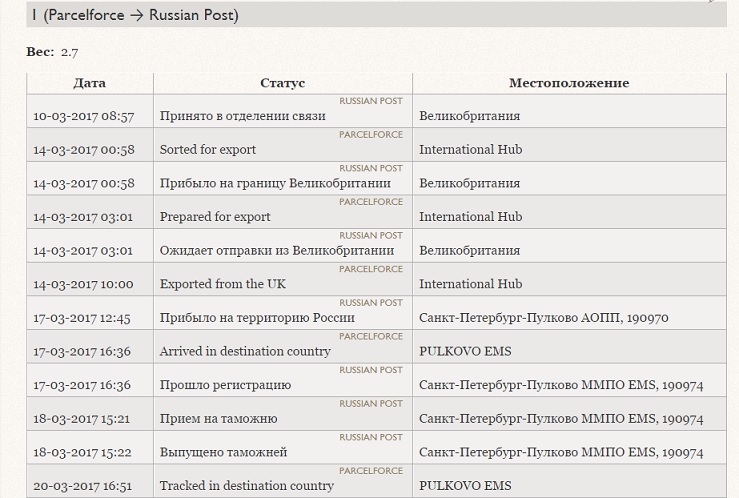
Task: Click the ММПО EMS location in the 'Прием на таможню' row
Action: pos(561,419)
